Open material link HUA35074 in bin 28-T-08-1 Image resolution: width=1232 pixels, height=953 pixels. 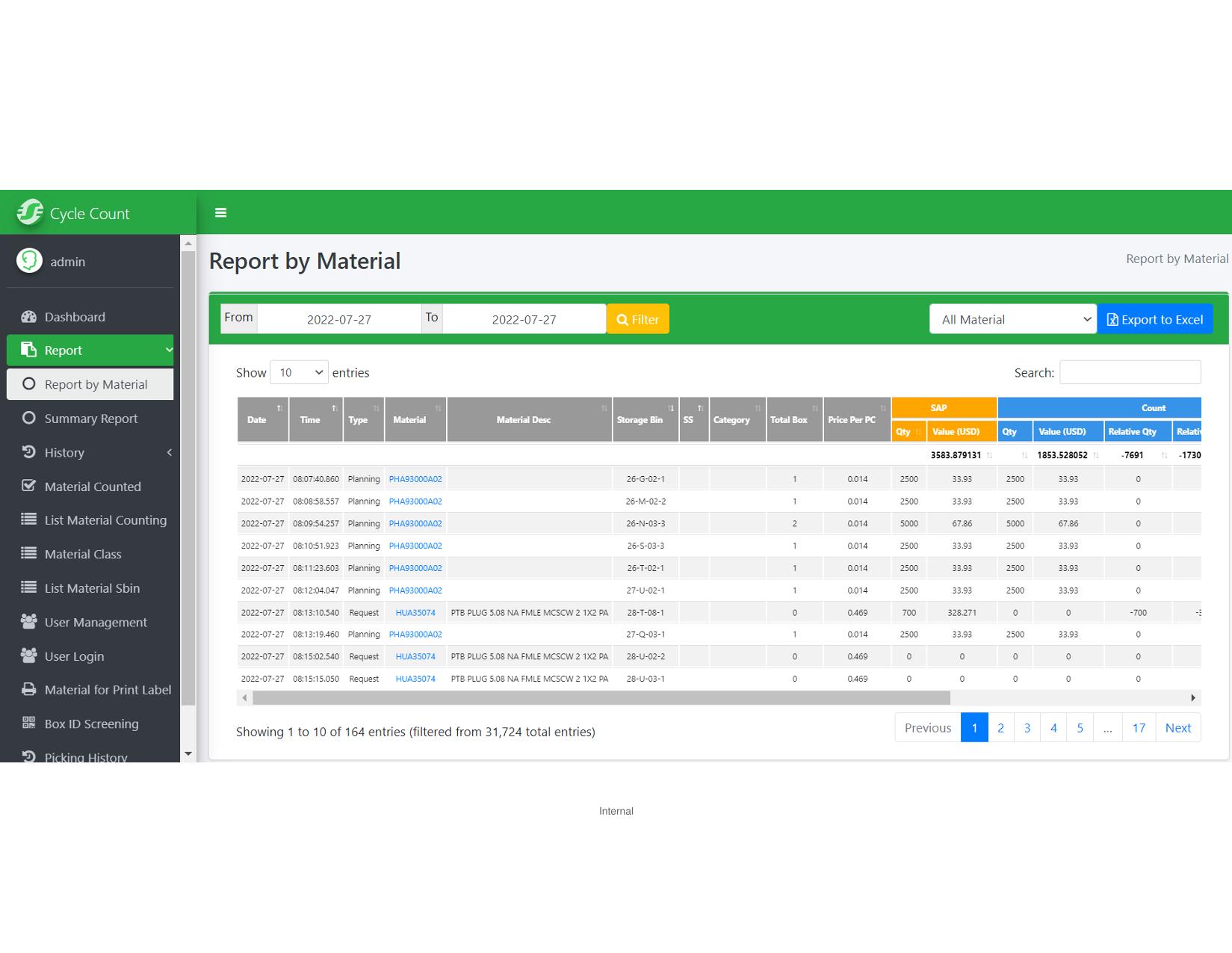point(415,612)
